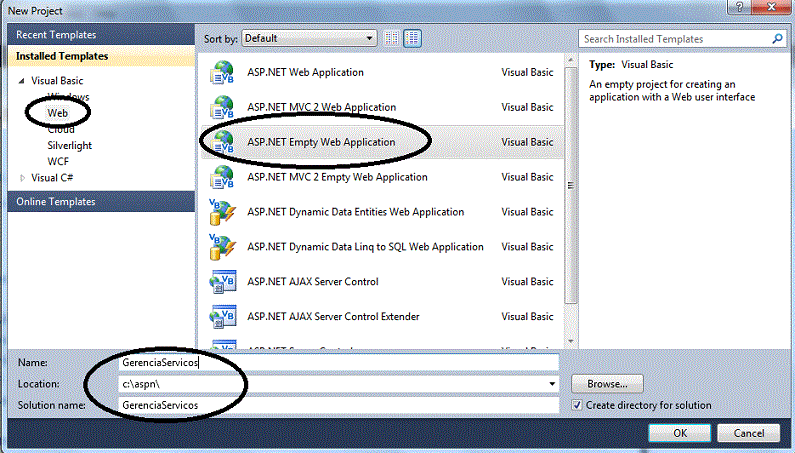The height and width of the screenshot is (453, 795).
Task: Select ASP.NET AJAX Server Control text
Action: (x=313, y=282)
